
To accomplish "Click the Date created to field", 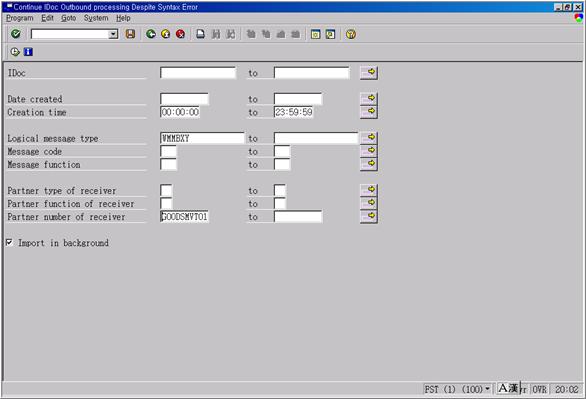I will tap(298, 99).
